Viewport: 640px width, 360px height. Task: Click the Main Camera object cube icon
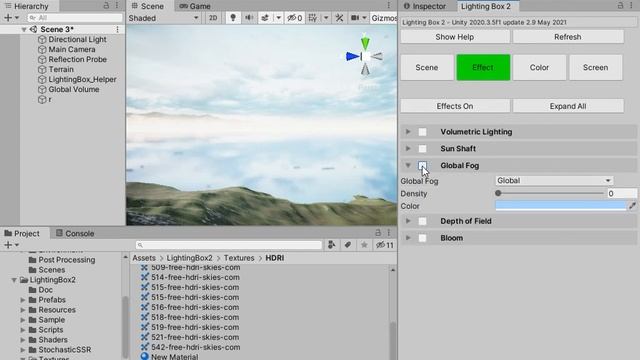42,49
